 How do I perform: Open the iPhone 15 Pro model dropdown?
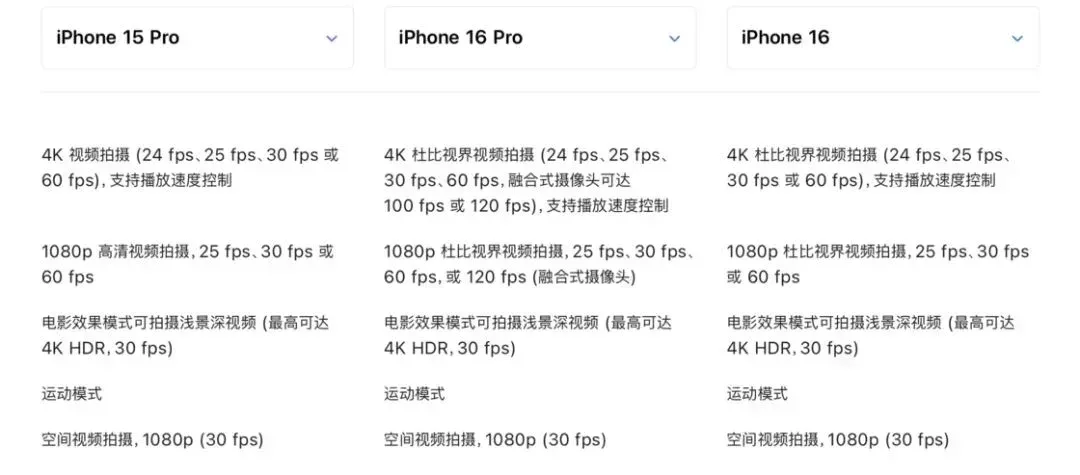click(x=197, y=38)
